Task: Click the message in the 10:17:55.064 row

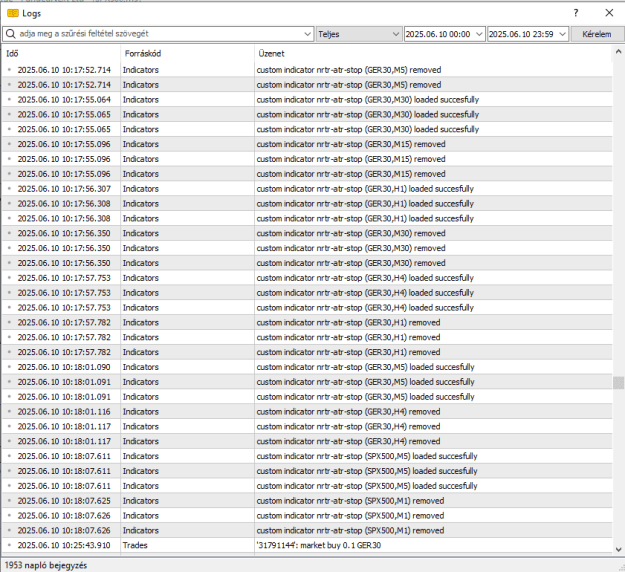Action: point(368,100)
